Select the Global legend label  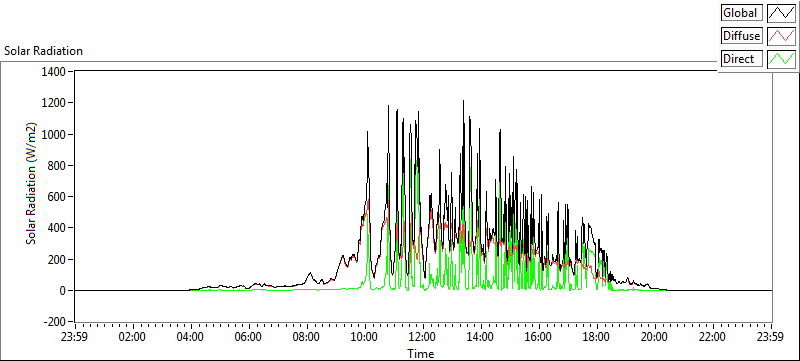pos(742,13)
